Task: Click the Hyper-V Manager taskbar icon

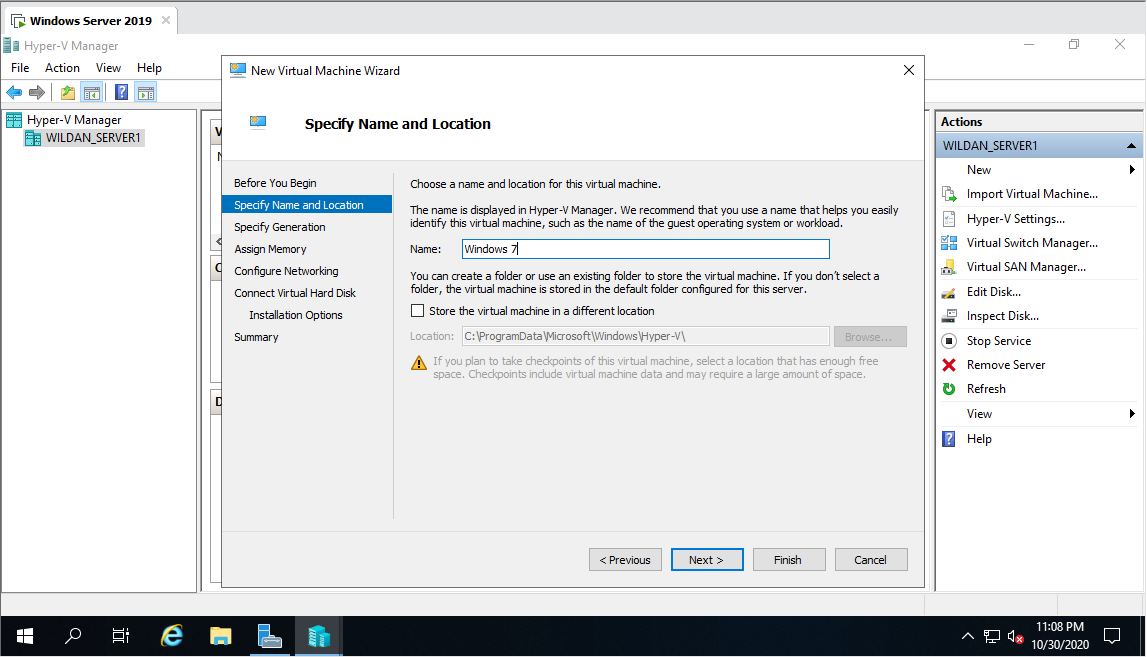Action: (x=319, y=637)
